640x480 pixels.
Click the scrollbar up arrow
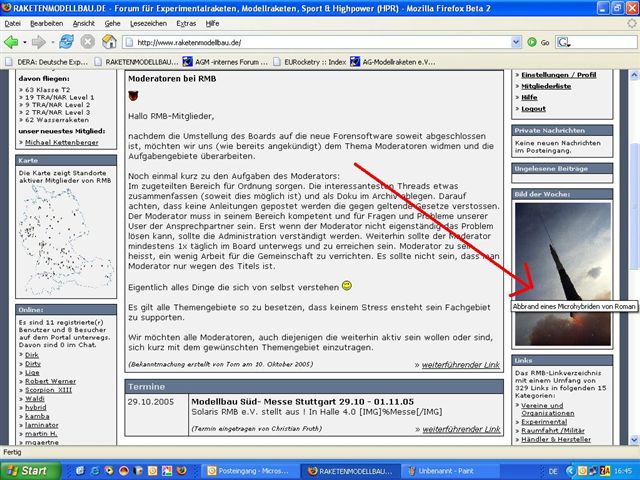pos(634,75)
